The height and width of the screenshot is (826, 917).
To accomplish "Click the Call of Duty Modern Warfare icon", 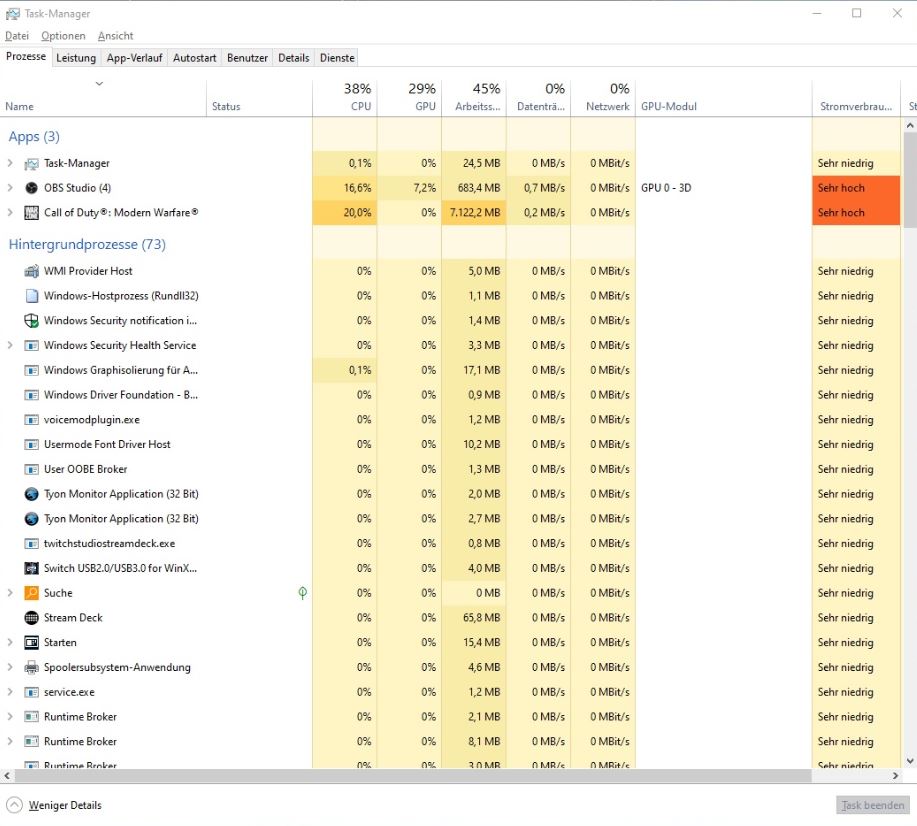I will (x=31, y=213).
